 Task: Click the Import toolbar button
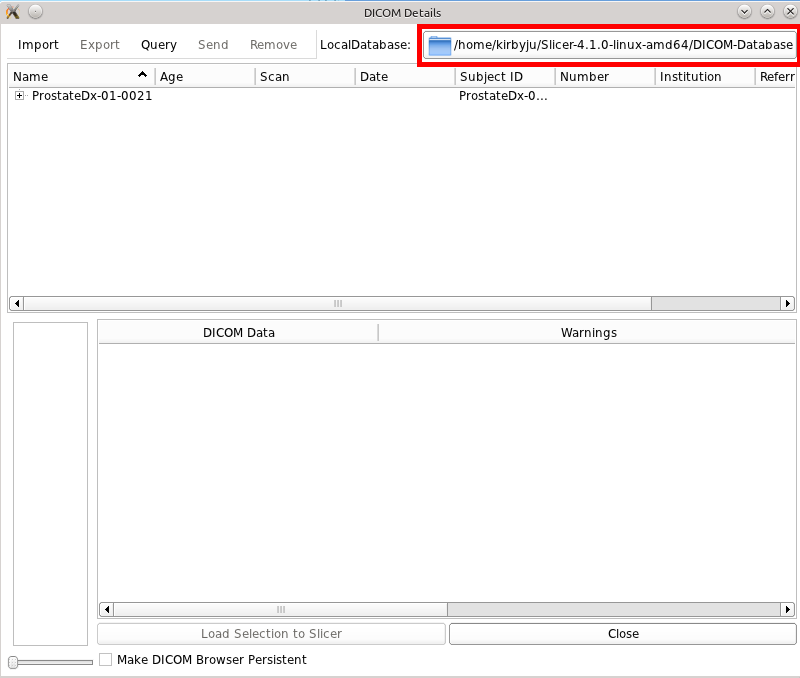[38, 45]
